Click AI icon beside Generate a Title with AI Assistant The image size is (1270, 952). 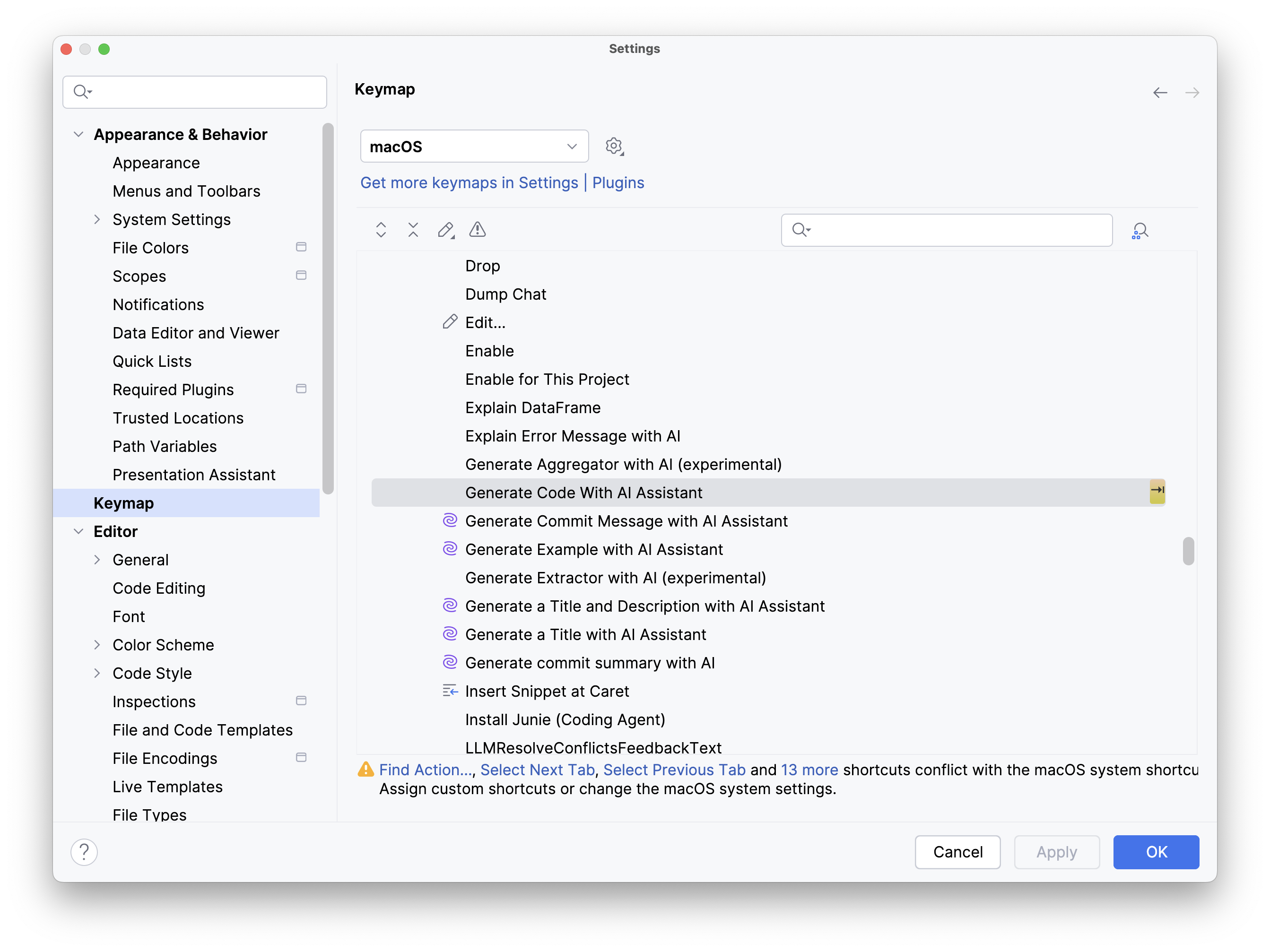coord(450,633)
